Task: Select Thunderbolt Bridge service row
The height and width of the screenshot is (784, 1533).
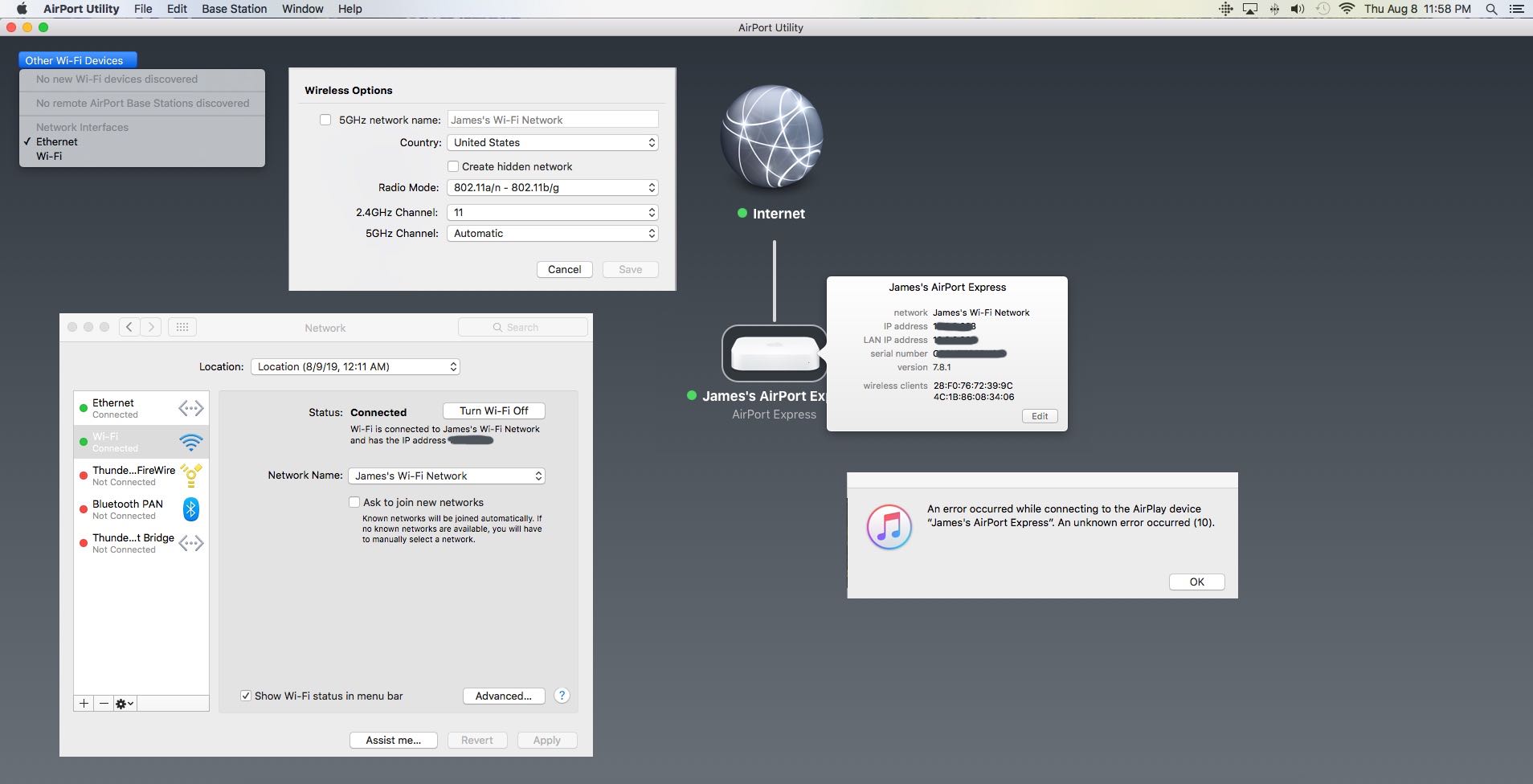Action: (141, 543)
